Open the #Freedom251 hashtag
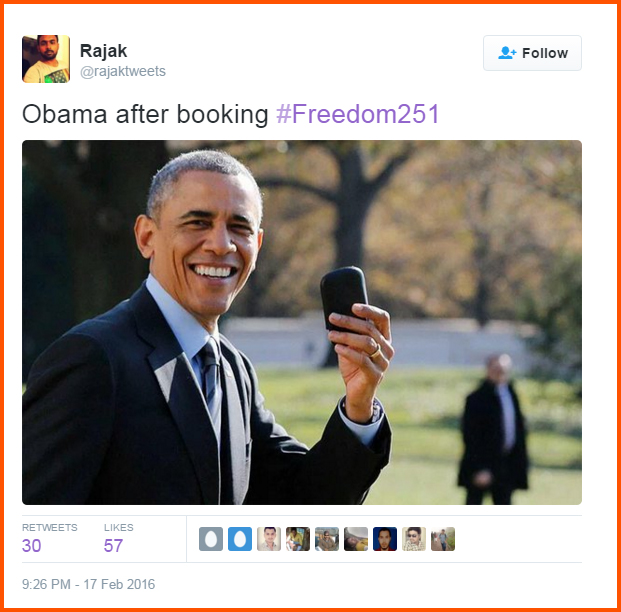 coord(358,114)
